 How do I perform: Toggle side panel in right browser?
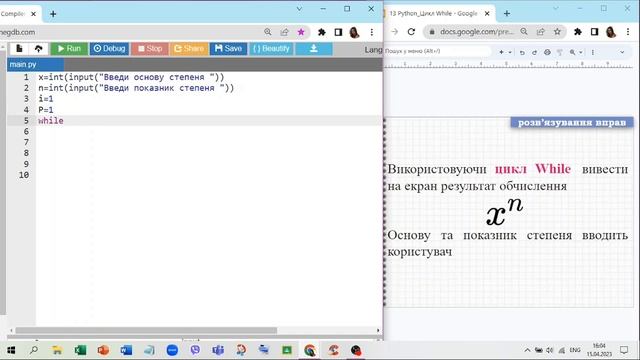click(594, 31)
